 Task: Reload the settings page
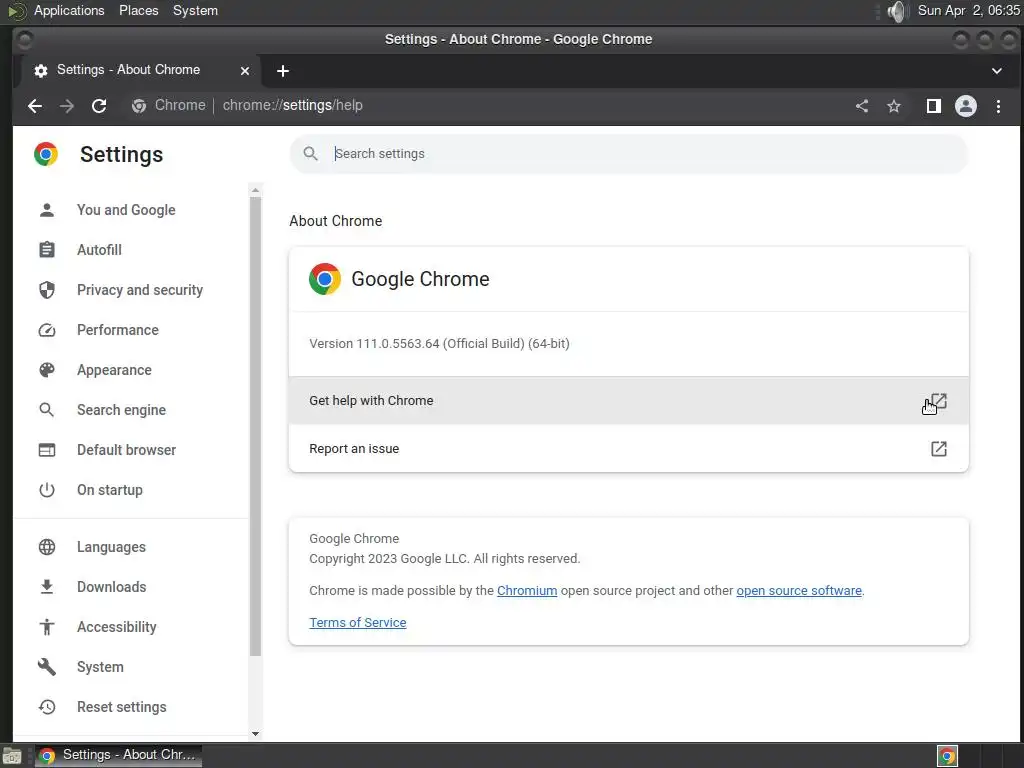coord(99,106)
